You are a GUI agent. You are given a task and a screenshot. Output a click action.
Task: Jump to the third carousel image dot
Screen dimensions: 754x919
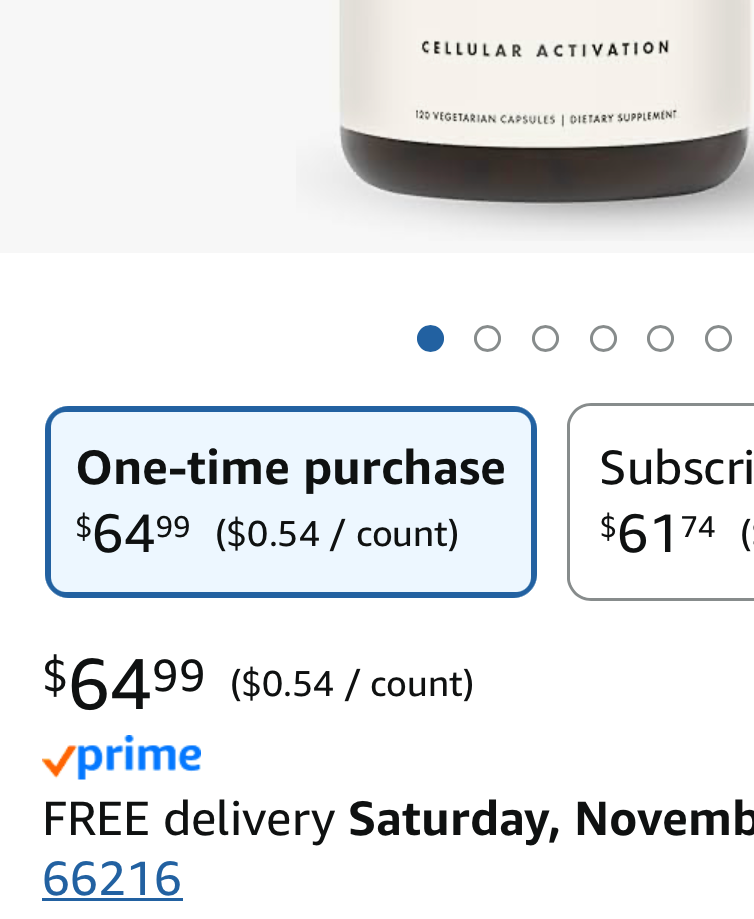click(x=545, y=339)
